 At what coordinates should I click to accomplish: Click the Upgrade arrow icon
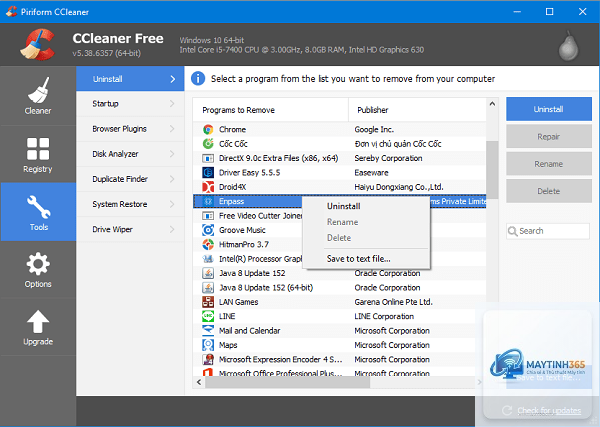(x=38, y=321)
